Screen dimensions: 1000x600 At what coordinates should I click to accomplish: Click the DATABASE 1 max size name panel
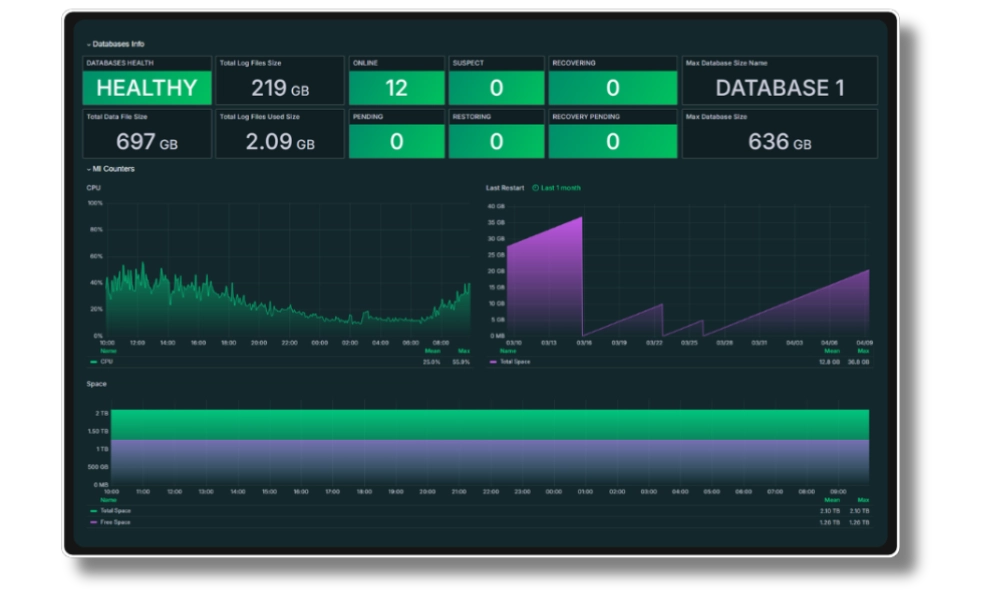point(780,88)
